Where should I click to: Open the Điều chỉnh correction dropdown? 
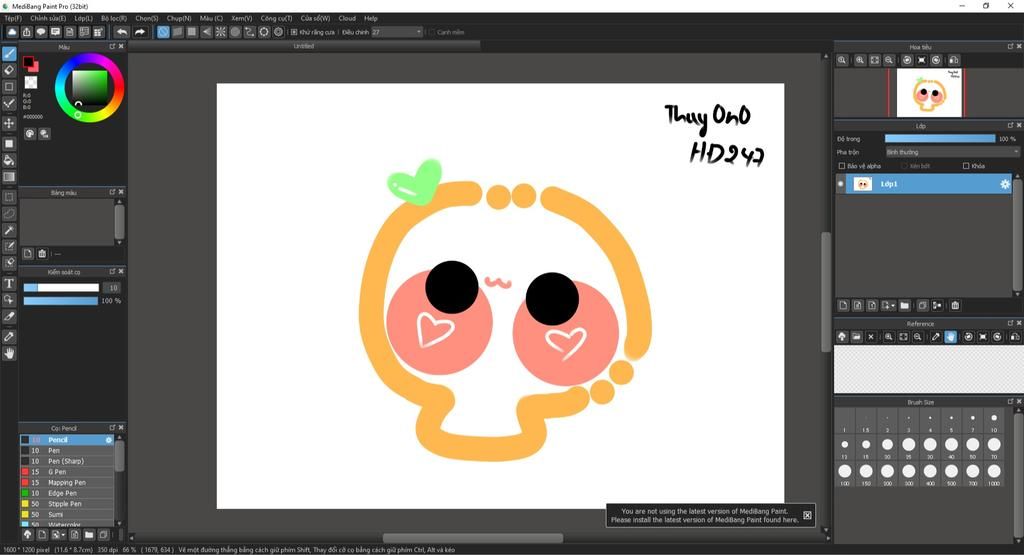tap(397, 32)
